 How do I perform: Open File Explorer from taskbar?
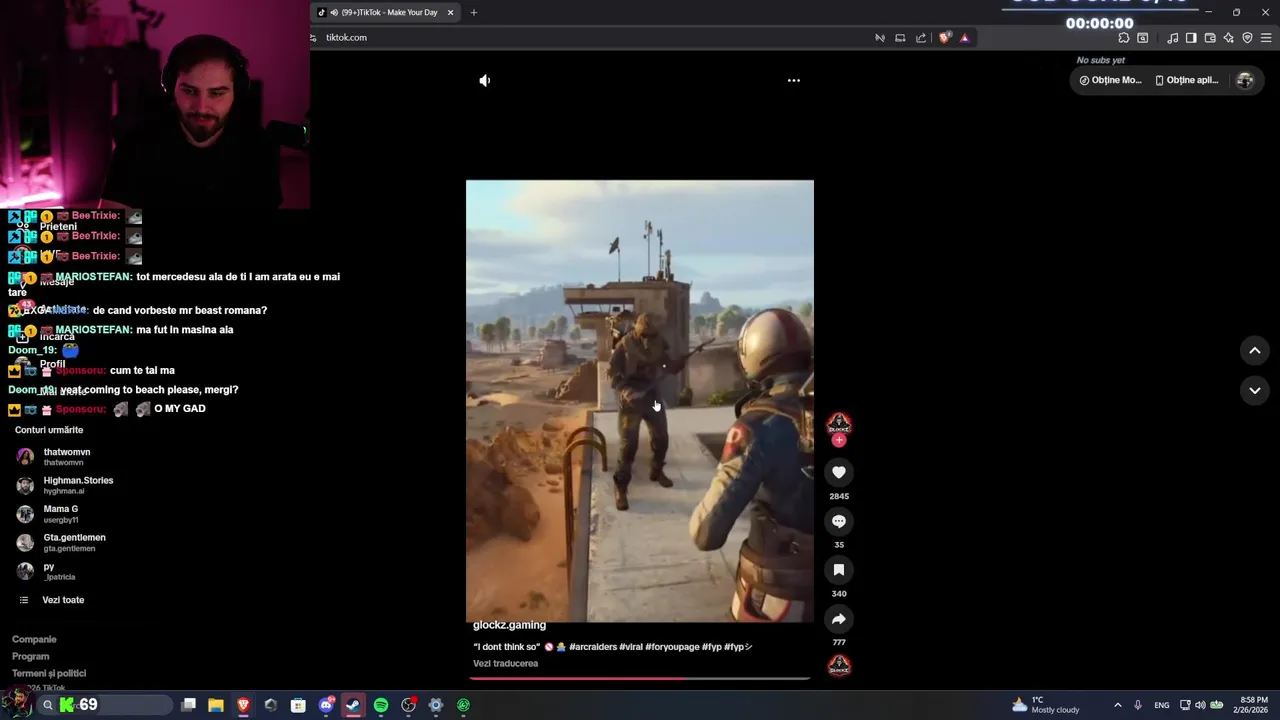pos(215,705)
